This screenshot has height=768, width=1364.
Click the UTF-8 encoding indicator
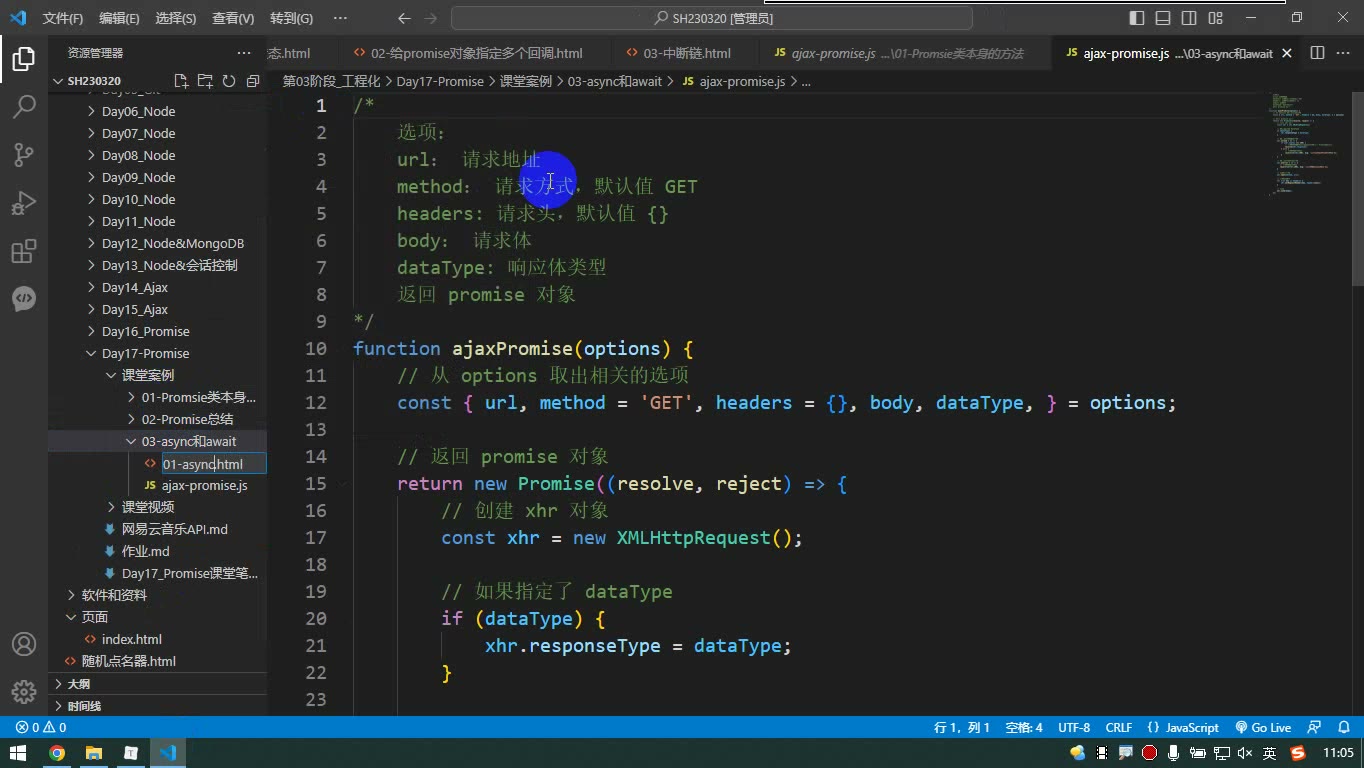point(1074,727)
